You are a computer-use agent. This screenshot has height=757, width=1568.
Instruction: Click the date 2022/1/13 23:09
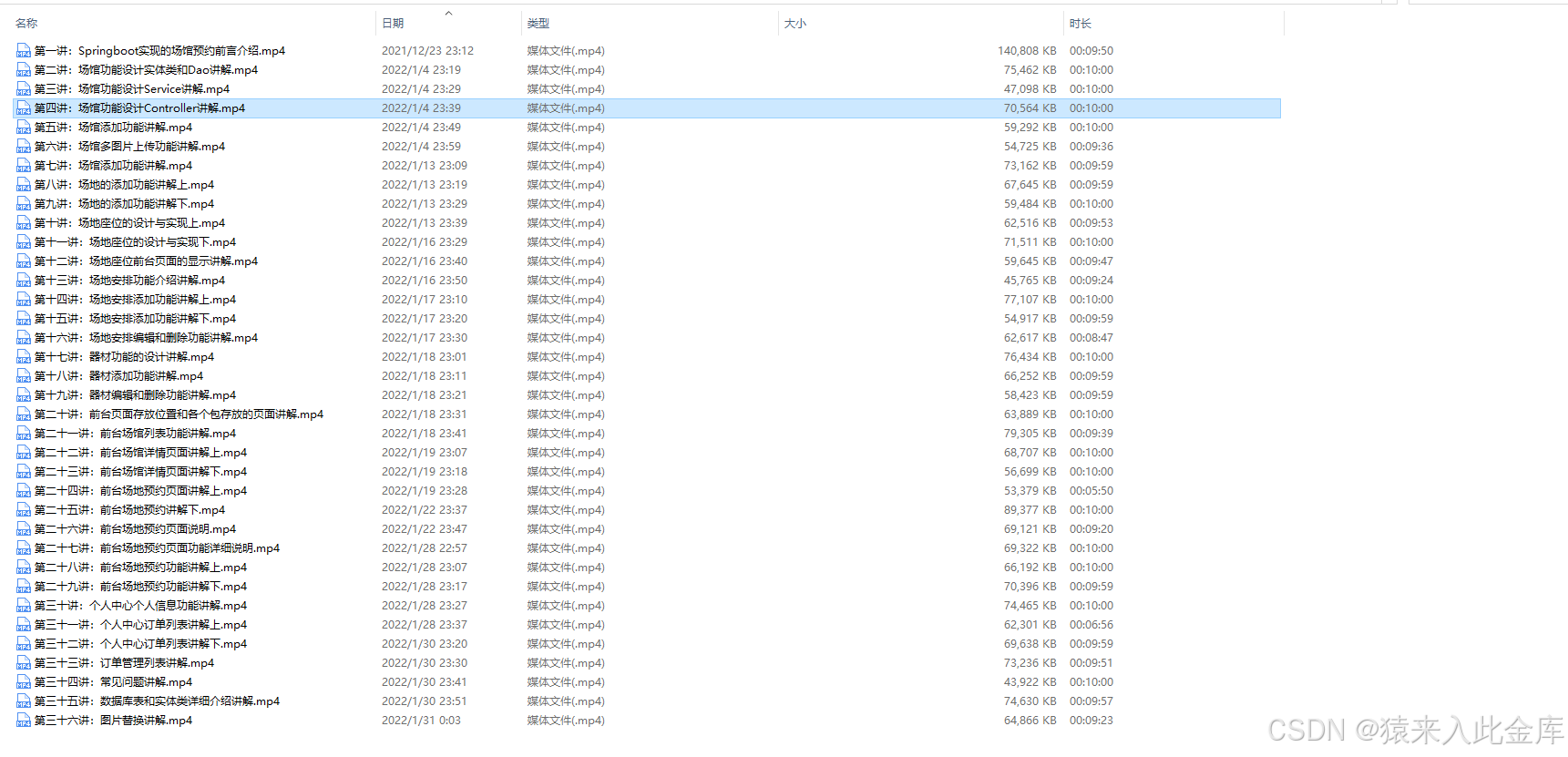click(x=425, y=166)
